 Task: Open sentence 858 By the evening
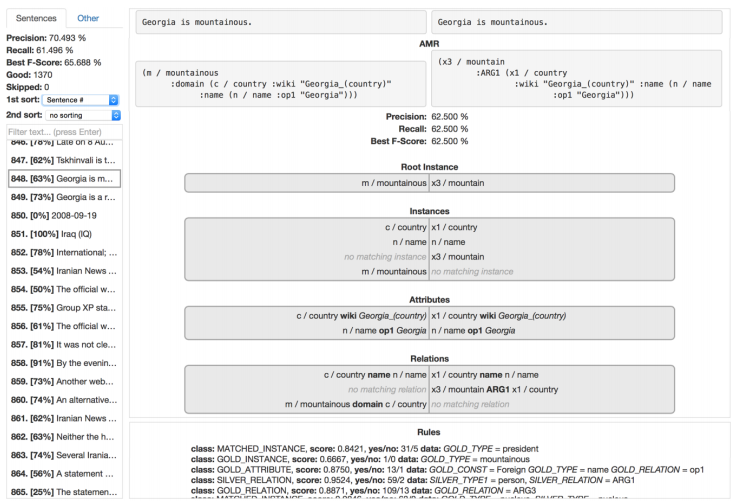(x=63, y=362)
